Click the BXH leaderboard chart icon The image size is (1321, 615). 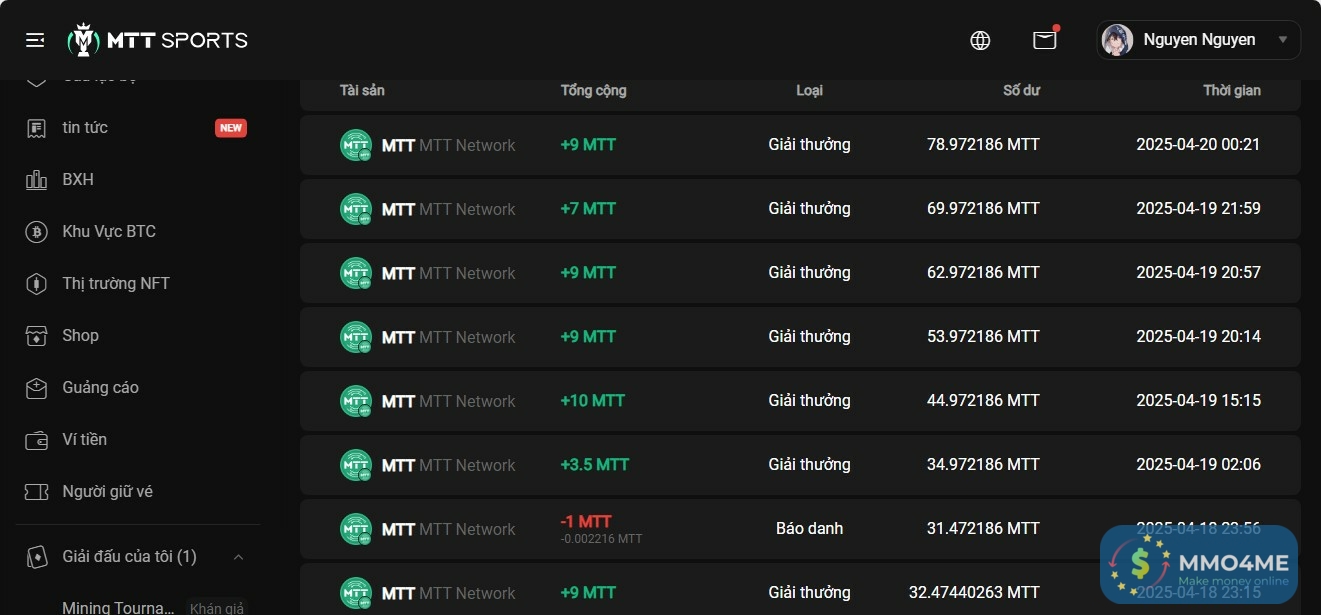point(36,180)
